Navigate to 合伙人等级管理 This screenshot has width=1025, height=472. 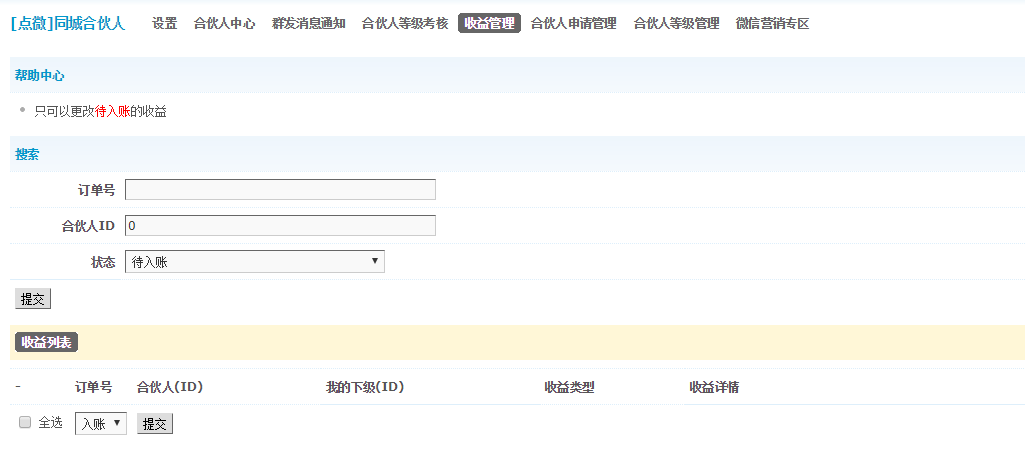click(677, 24)
